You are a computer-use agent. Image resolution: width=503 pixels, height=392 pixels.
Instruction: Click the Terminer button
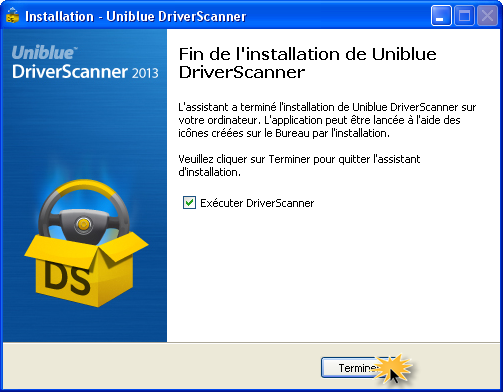(359, 368)
